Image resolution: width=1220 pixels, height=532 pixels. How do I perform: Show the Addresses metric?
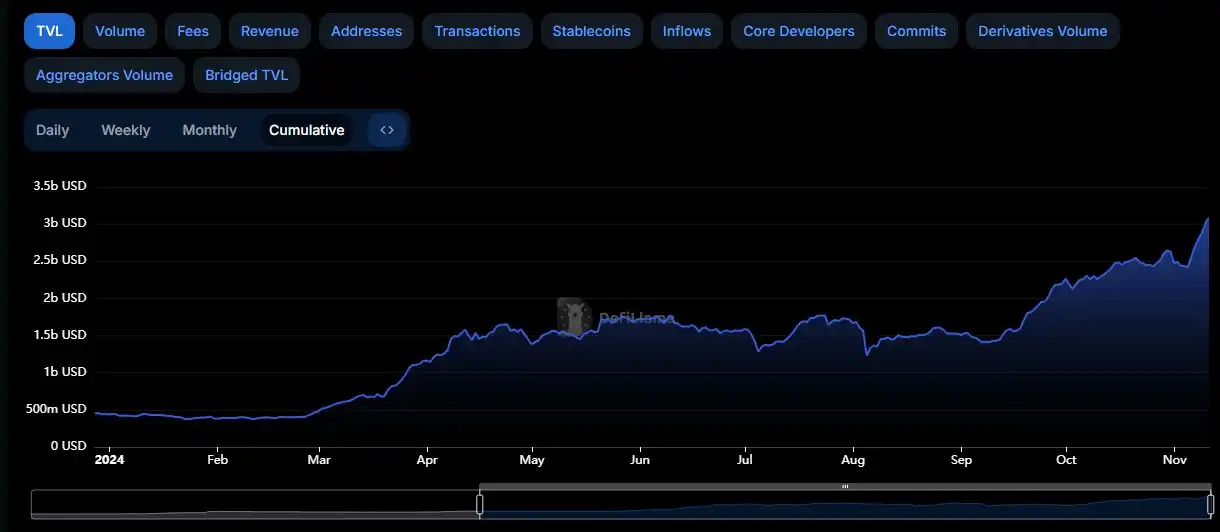click(x=366, y=31)
